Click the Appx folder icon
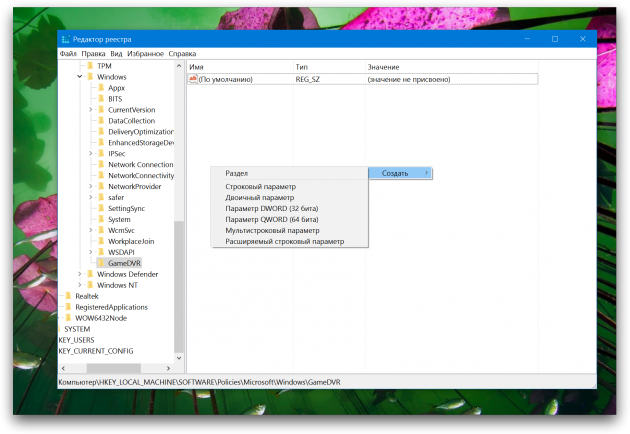 [x=101, y=87]
